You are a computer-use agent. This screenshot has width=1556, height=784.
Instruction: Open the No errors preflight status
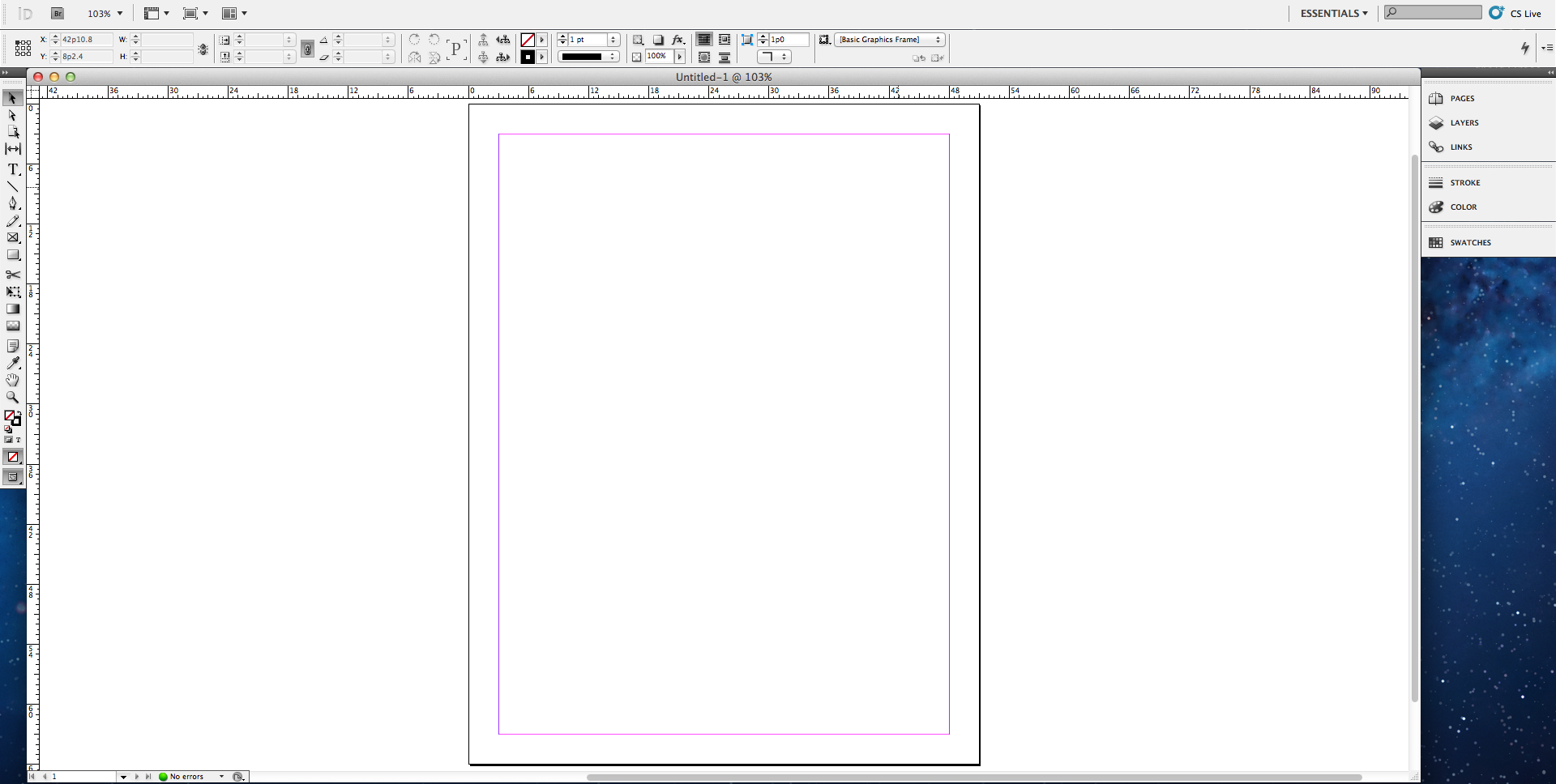coord(191,776)
